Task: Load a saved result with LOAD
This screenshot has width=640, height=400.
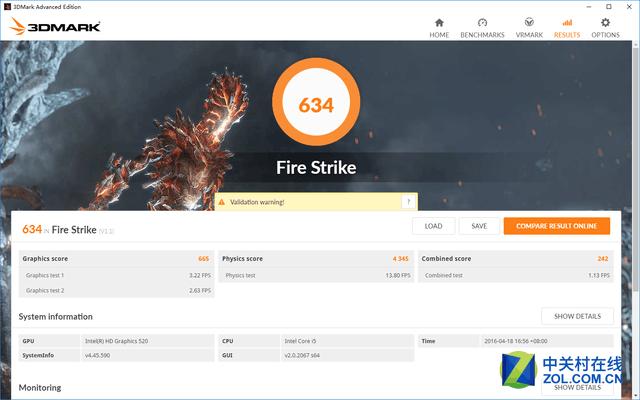Action: click(433, 226)
